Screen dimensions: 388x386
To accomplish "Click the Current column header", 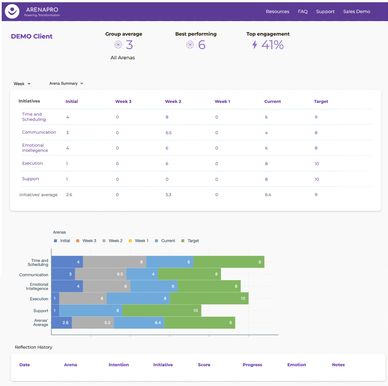I will point(273,101).
